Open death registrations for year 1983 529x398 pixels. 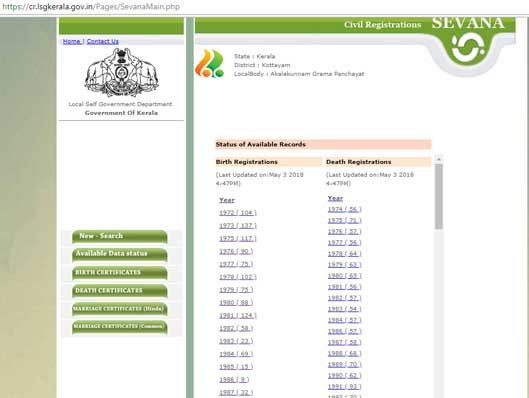(344, 309)
